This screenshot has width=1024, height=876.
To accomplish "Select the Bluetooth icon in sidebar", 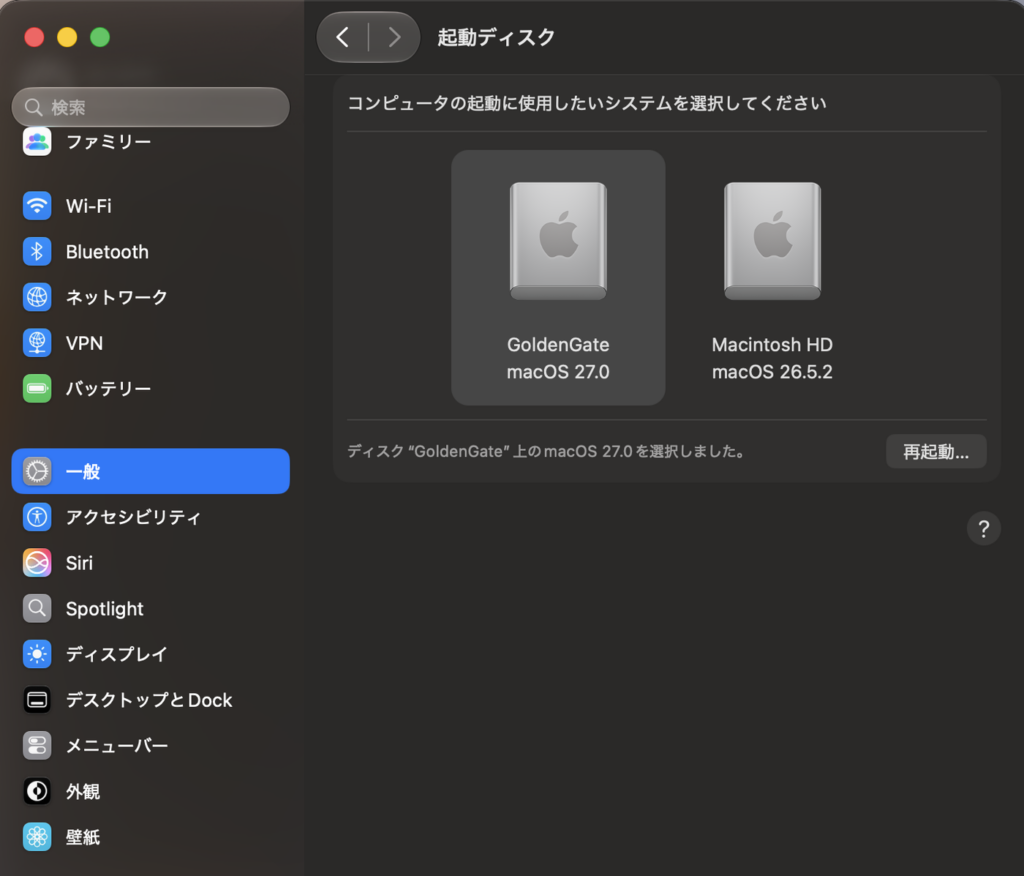I will tap(37, 251).
